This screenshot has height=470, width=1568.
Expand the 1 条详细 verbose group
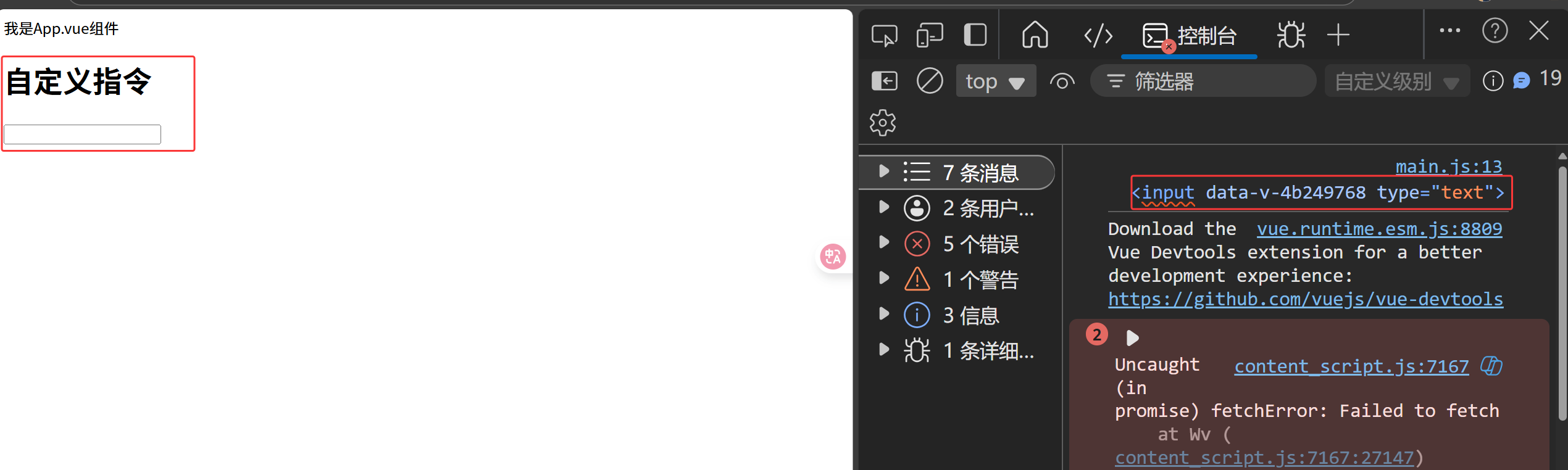[884, 350]
